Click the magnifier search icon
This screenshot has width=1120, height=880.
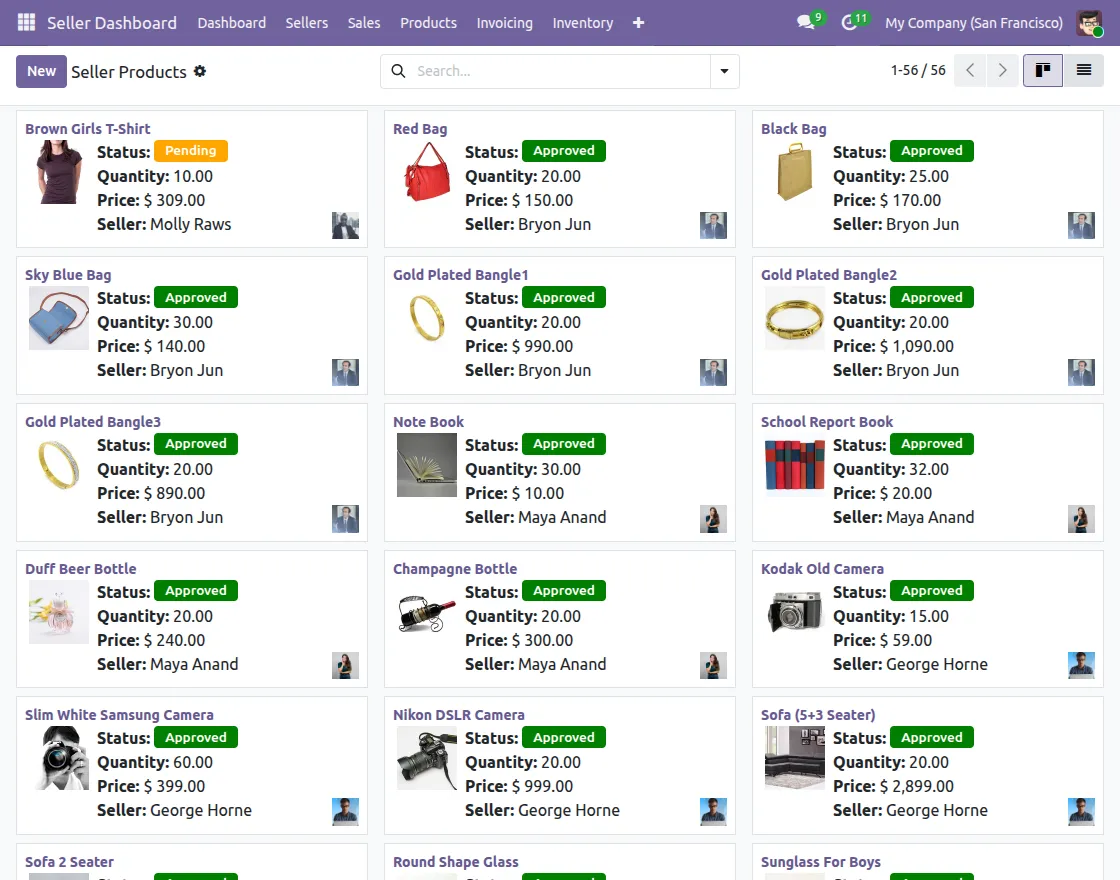(x=399, y=71)
